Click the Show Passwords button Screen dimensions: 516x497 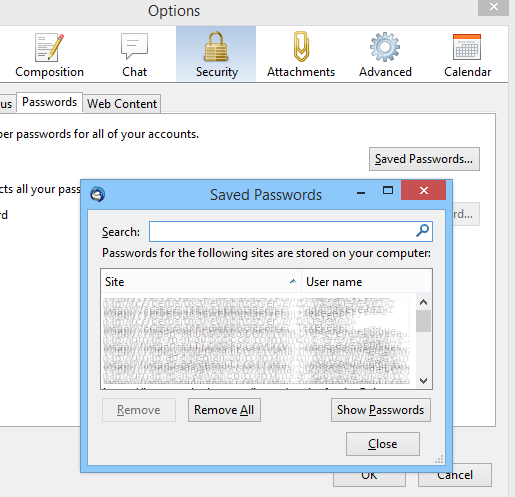point(381,410)
